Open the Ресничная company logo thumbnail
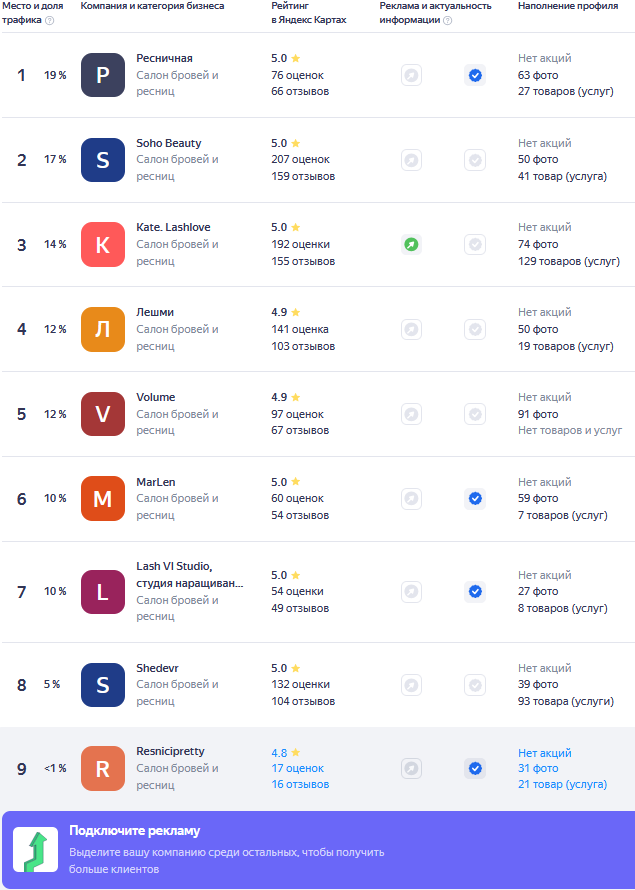Viewport: 635px width, 890px height. (x=103, y=75)
